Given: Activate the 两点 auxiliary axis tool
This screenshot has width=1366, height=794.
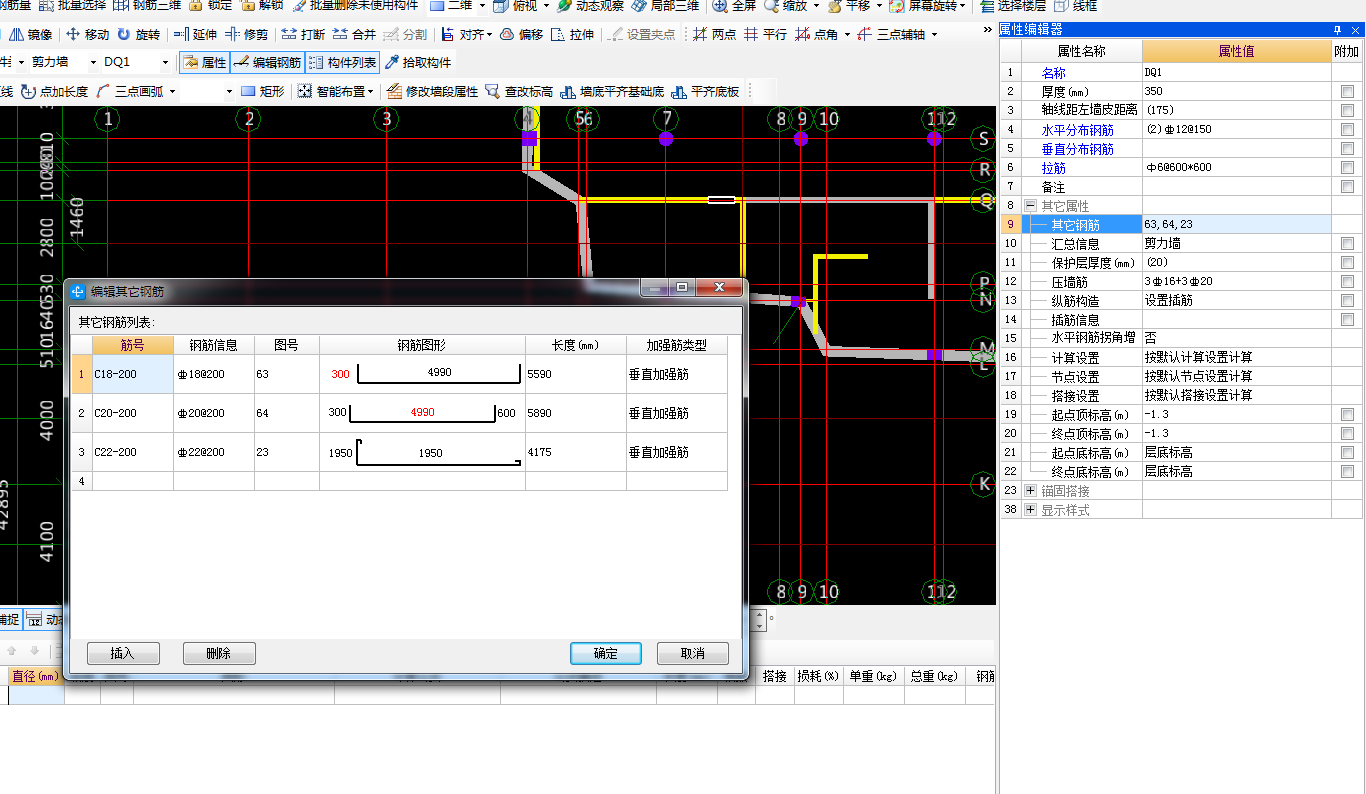Looking at the screenshot, I should [x=715, y=34].
